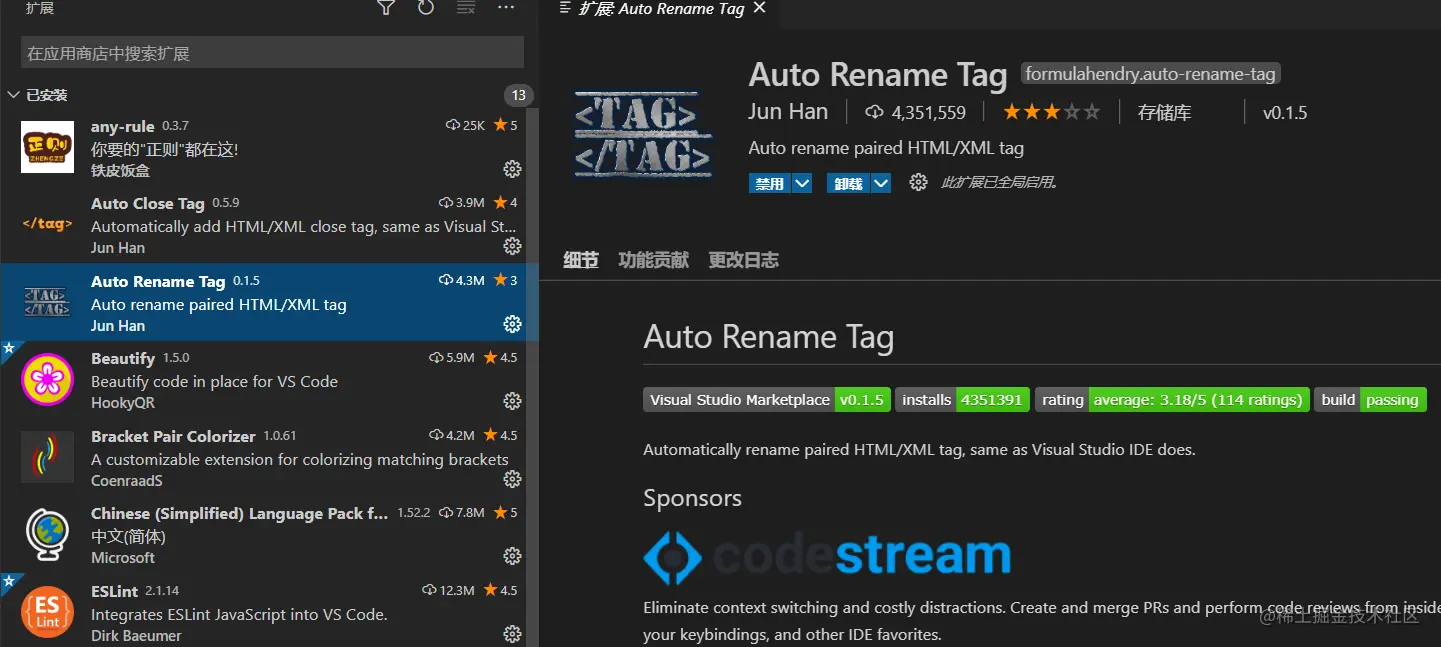This screenshot has height=647, width=1441.
Task: Click the large Auto Rename Tag logo
Action: tap(644, 135)
